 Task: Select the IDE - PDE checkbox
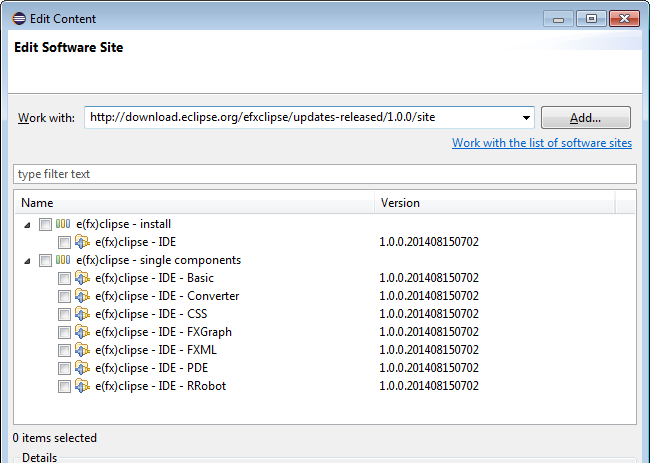point(64,368)
